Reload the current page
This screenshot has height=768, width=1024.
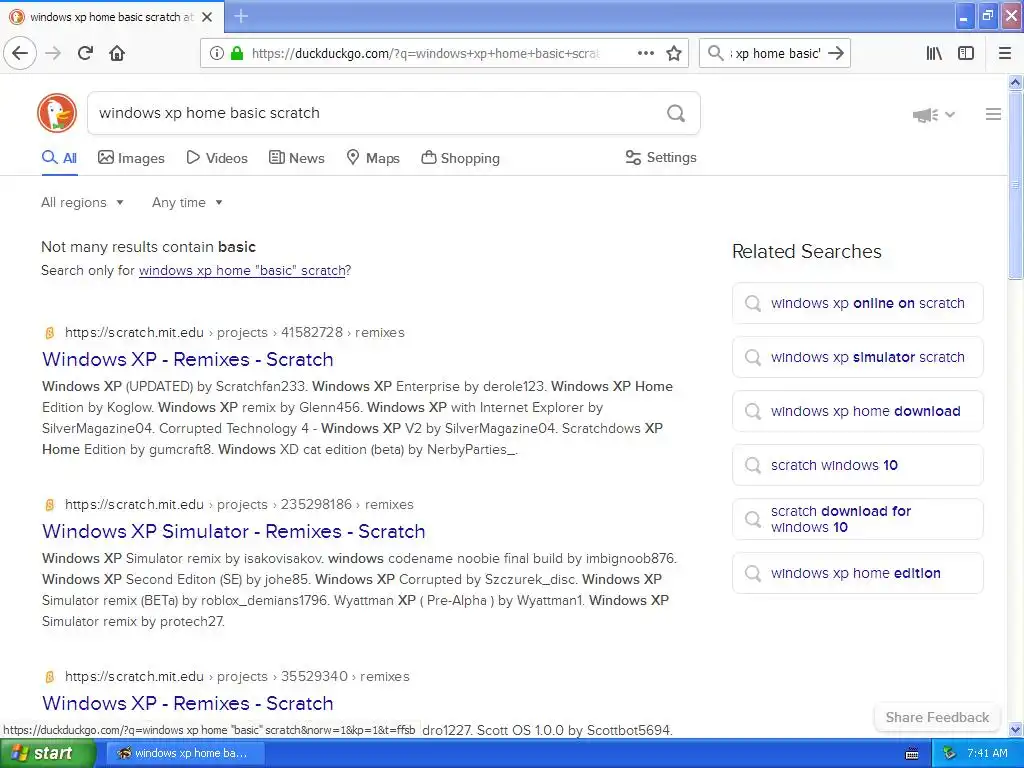(86, 53)
